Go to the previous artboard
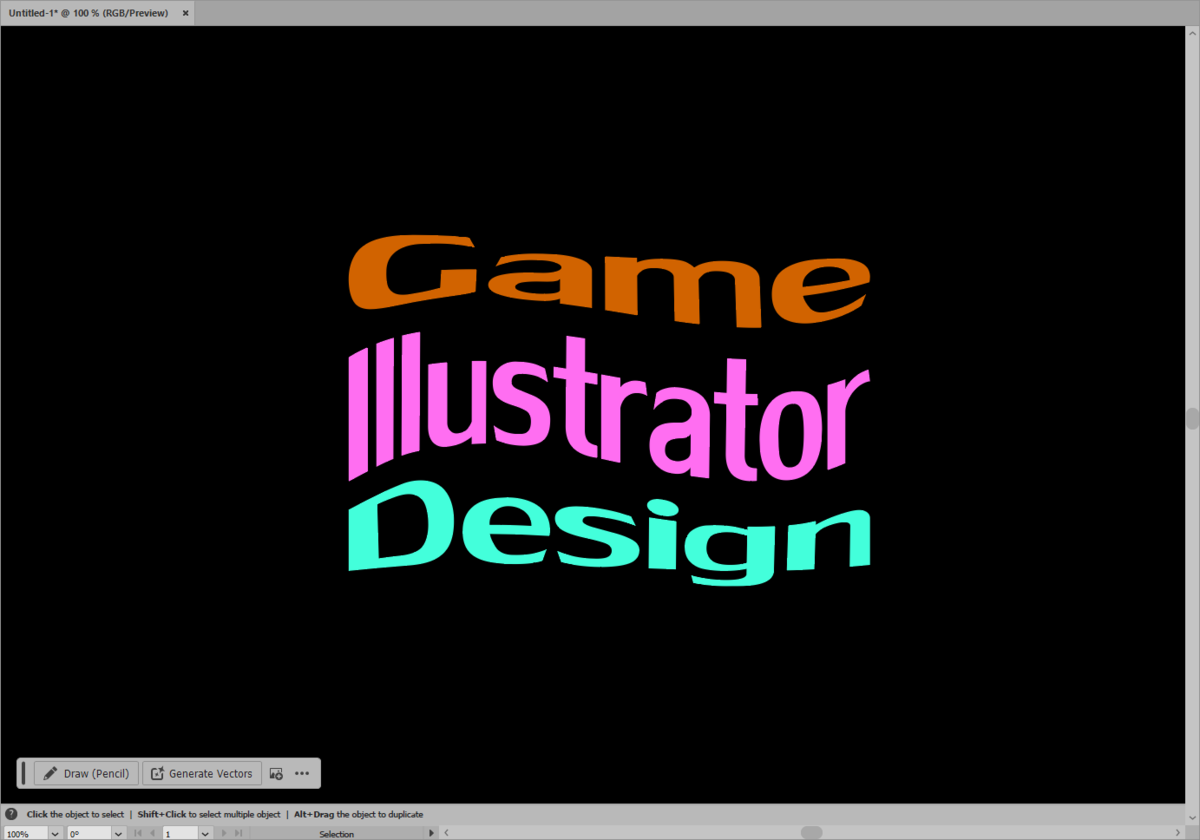1200x840 pixels. coord(152,833)
